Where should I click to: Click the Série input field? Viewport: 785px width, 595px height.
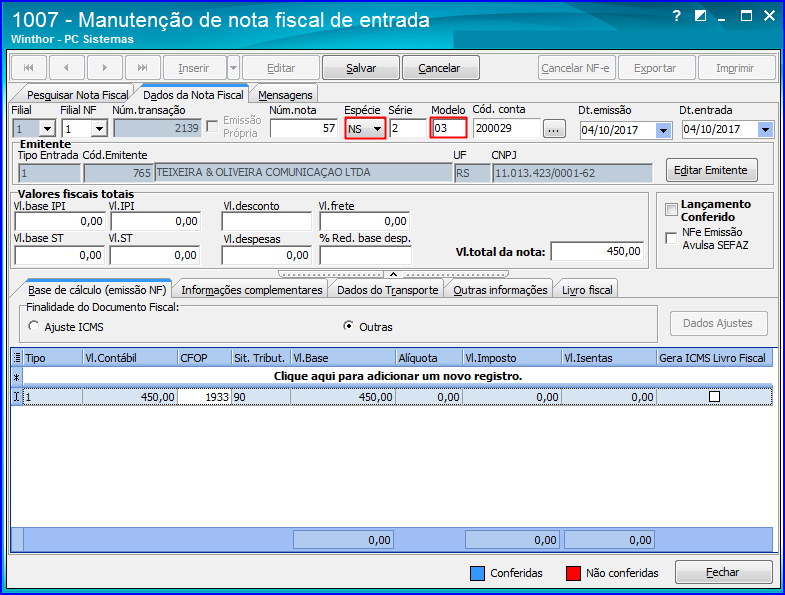pyautogui.click(x=408, y=128)
